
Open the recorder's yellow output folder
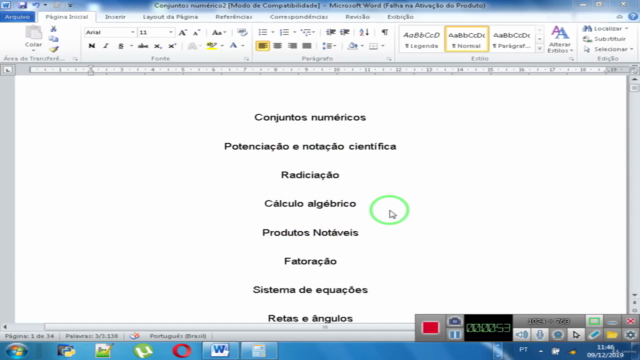(x=612, y=335)
